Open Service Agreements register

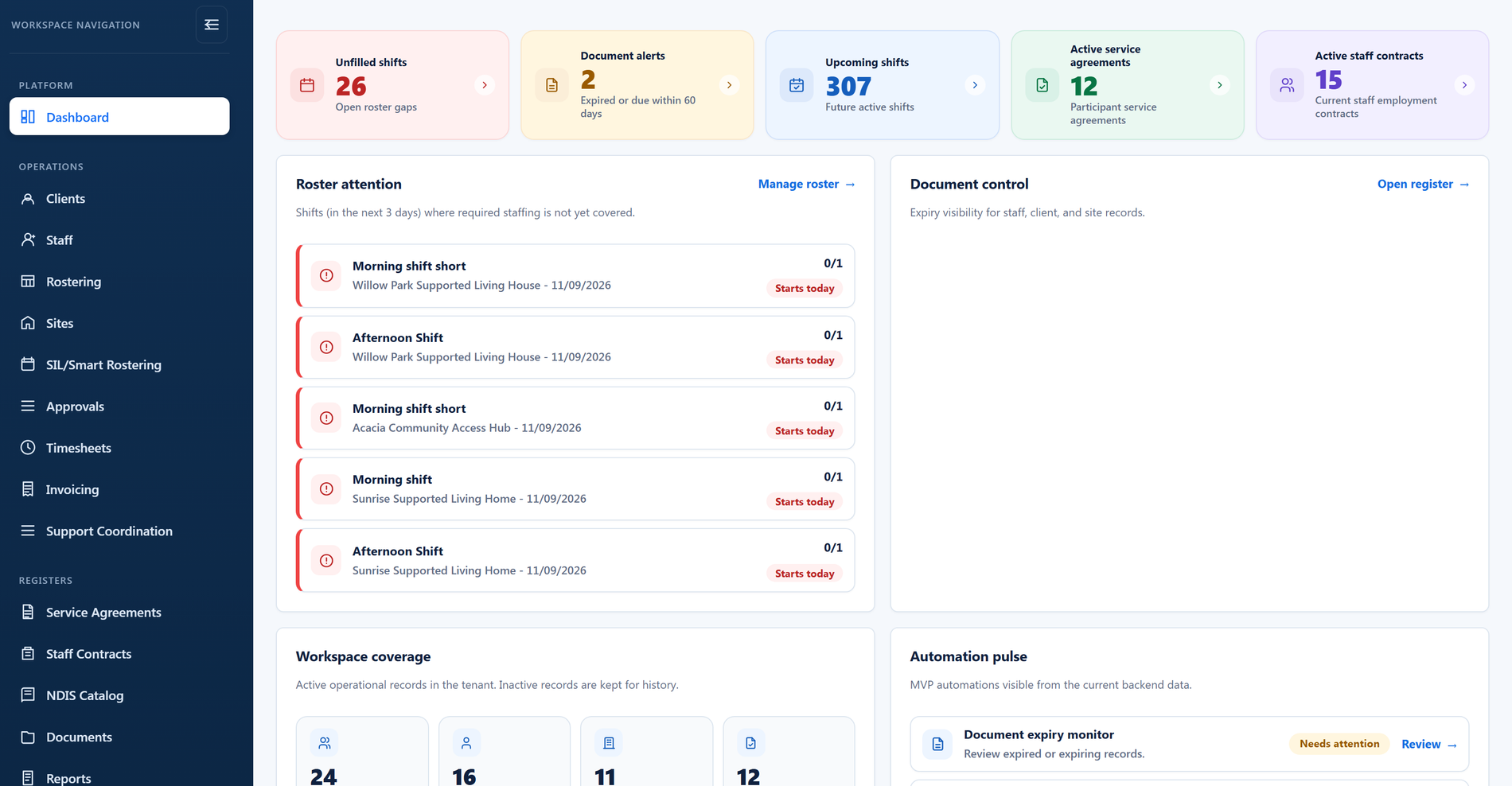pyautogui.click(x=119, y=613)
